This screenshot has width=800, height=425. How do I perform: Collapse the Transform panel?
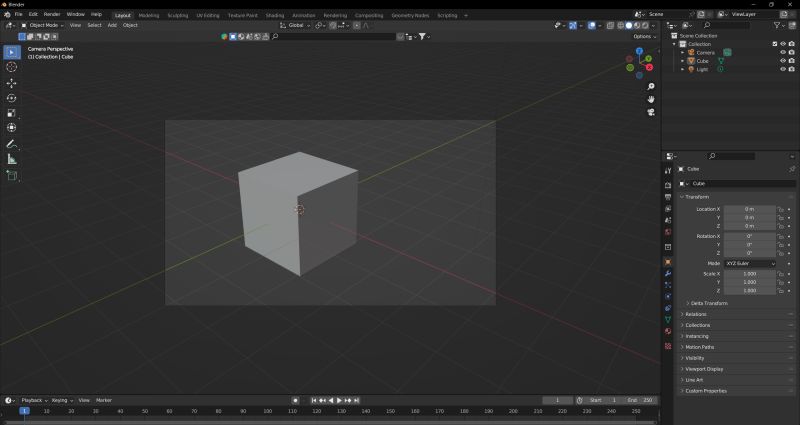697,197
